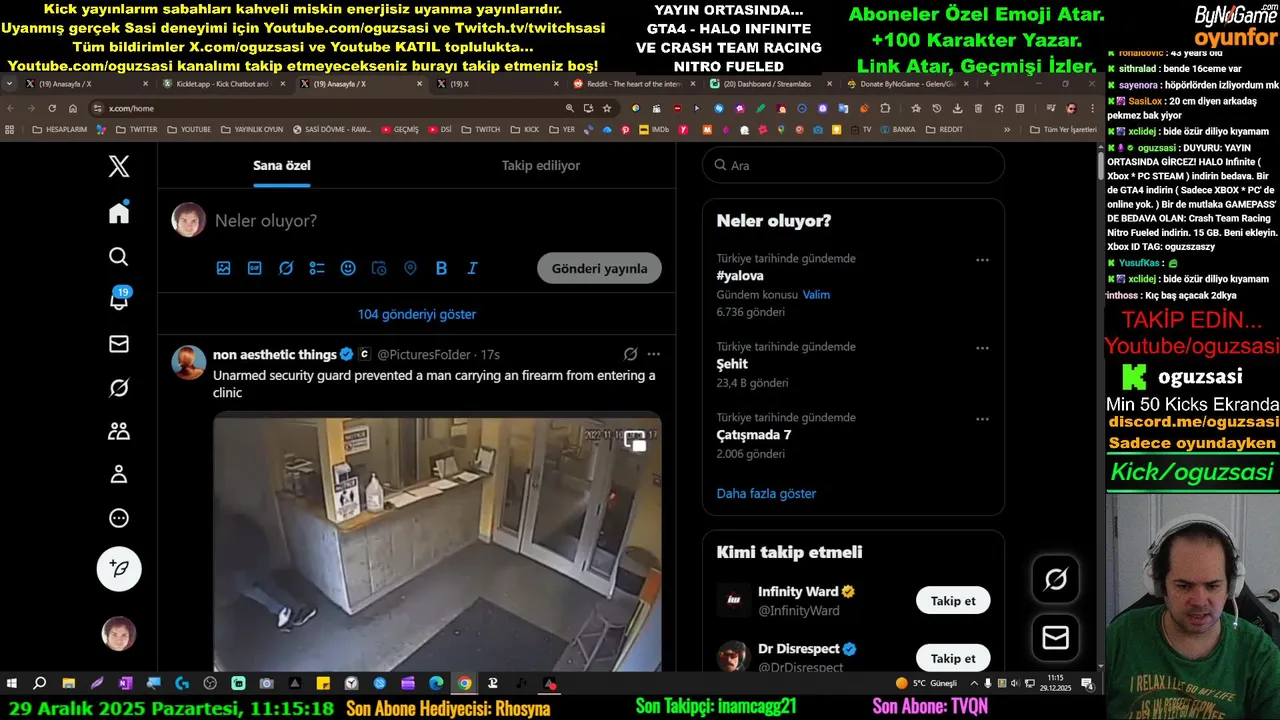Ask Grok about the PicturesFolder post
Viewport: 1280px width, 720px height.
[x=631, y=354]
